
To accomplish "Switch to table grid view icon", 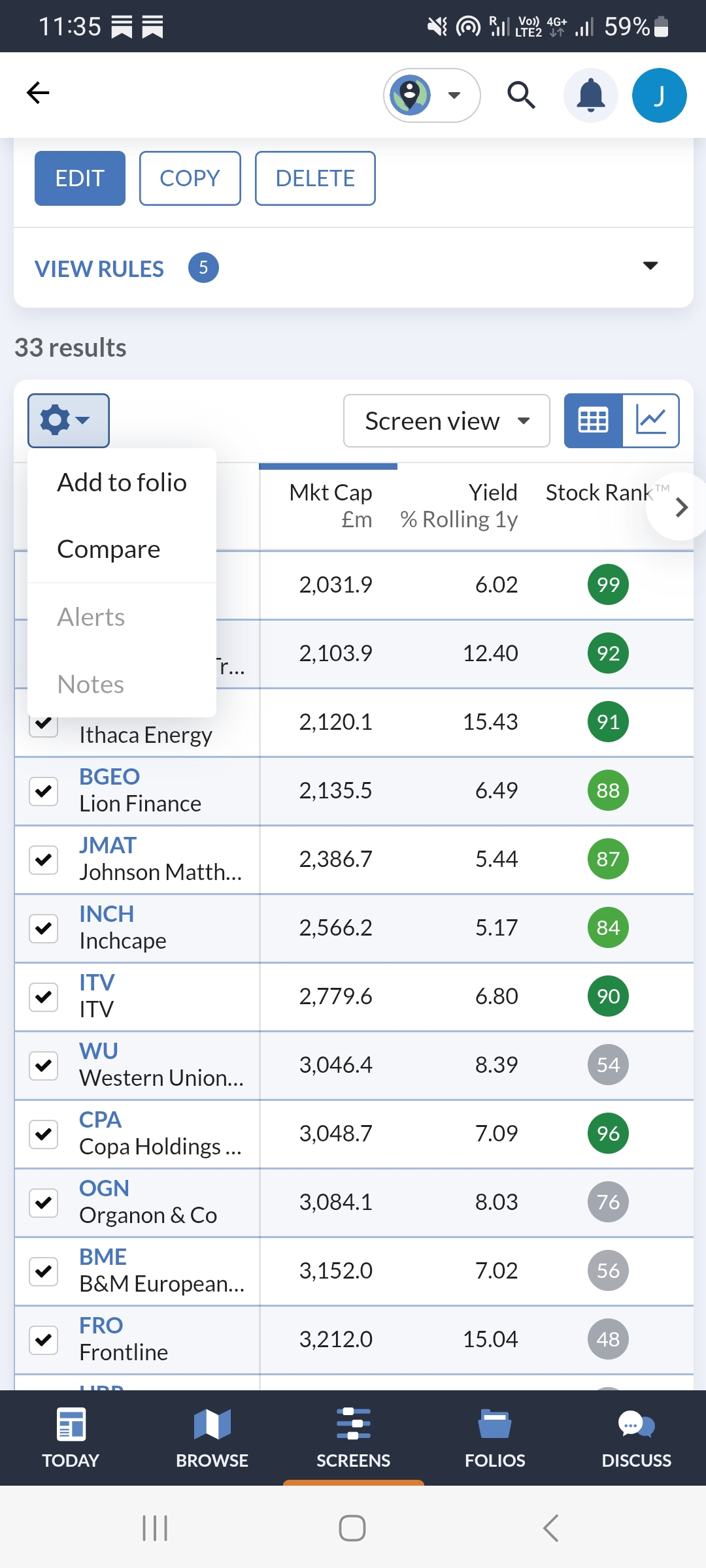I will tap(594, 420).
